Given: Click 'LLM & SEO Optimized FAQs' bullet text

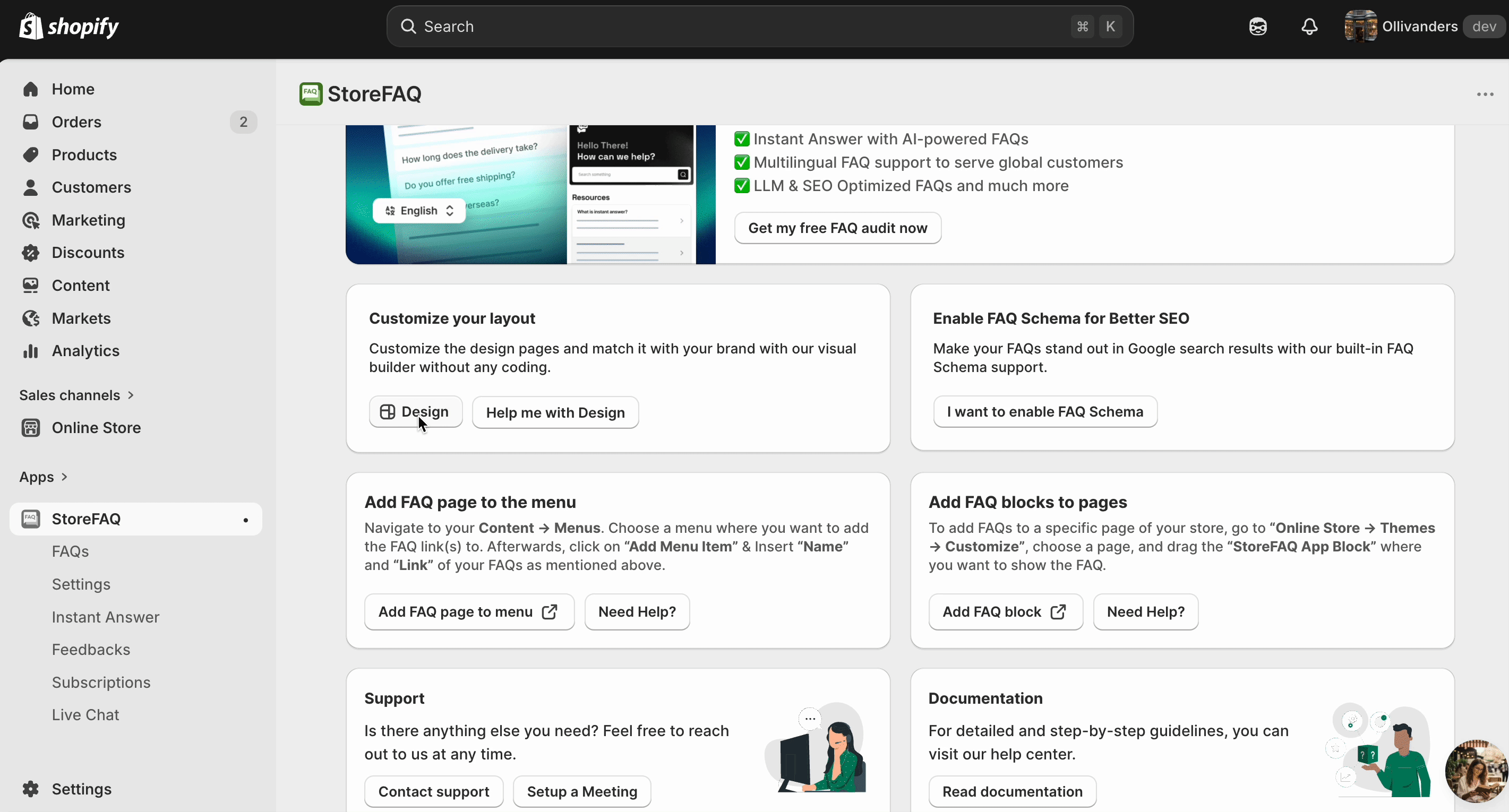Looking at the screenshot, I should pos(911,186).
